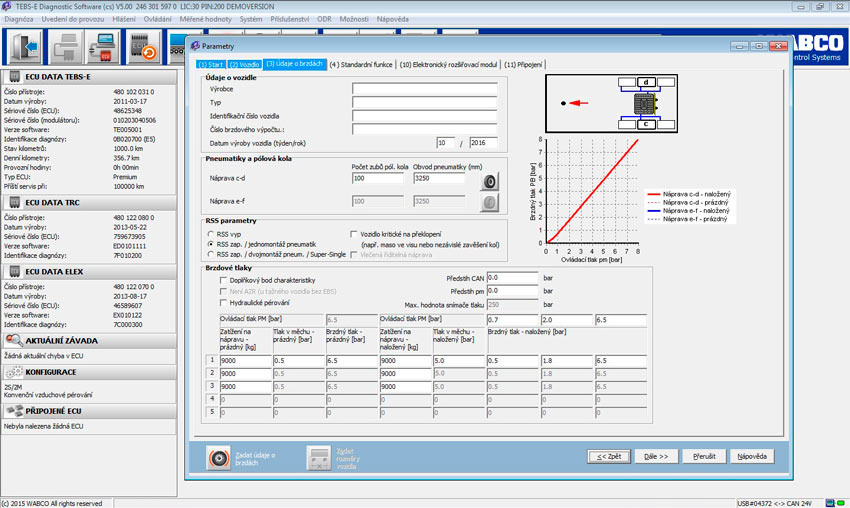This screenshot has height=508, width=850.
Task: Click the ECU DATA TRC panel icon
Action: (15, 202)
